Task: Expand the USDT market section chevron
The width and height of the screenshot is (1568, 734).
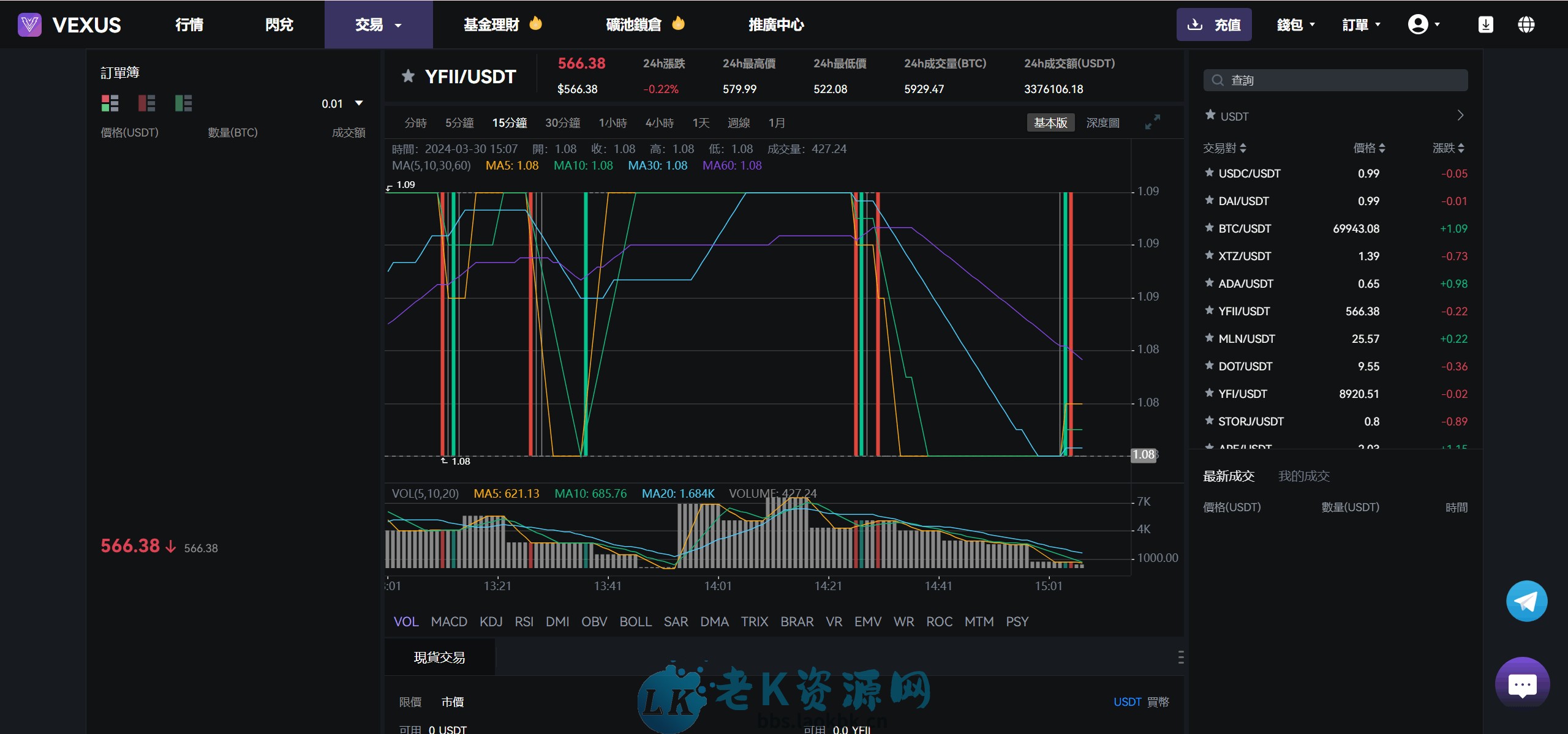Action: [x=1461, y=115]
